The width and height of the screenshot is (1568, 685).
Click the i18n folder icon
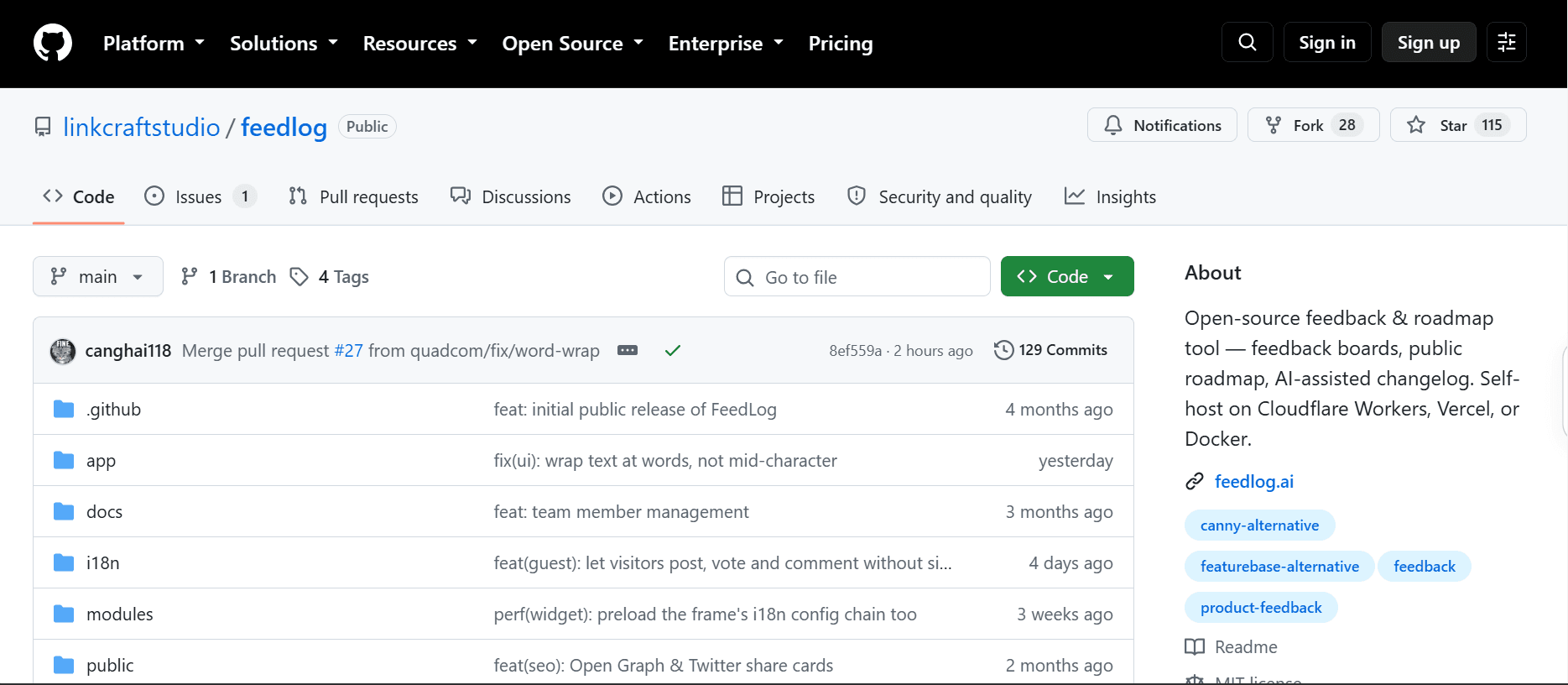pyautogui.click(x=64, y=562)
